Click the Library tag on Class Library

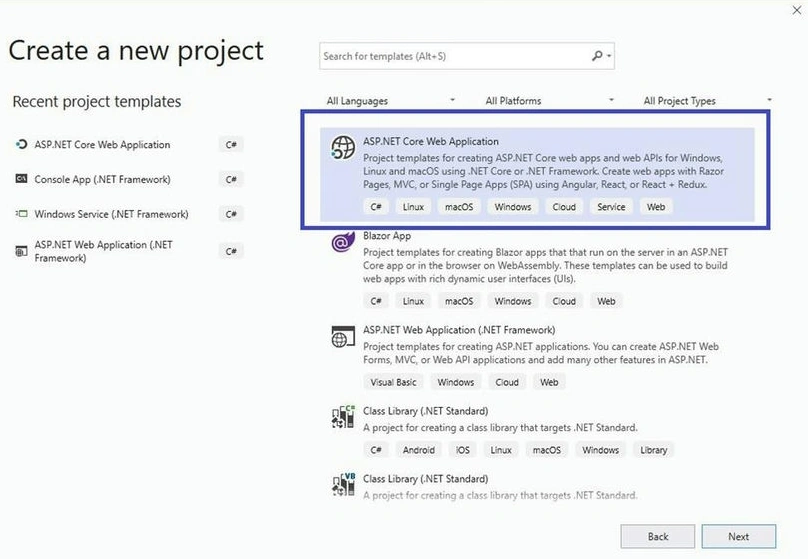[653, 450]
